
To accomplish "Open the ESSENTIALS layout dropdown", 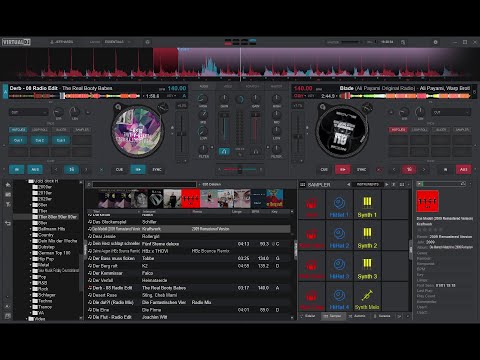I will point(117,42).
